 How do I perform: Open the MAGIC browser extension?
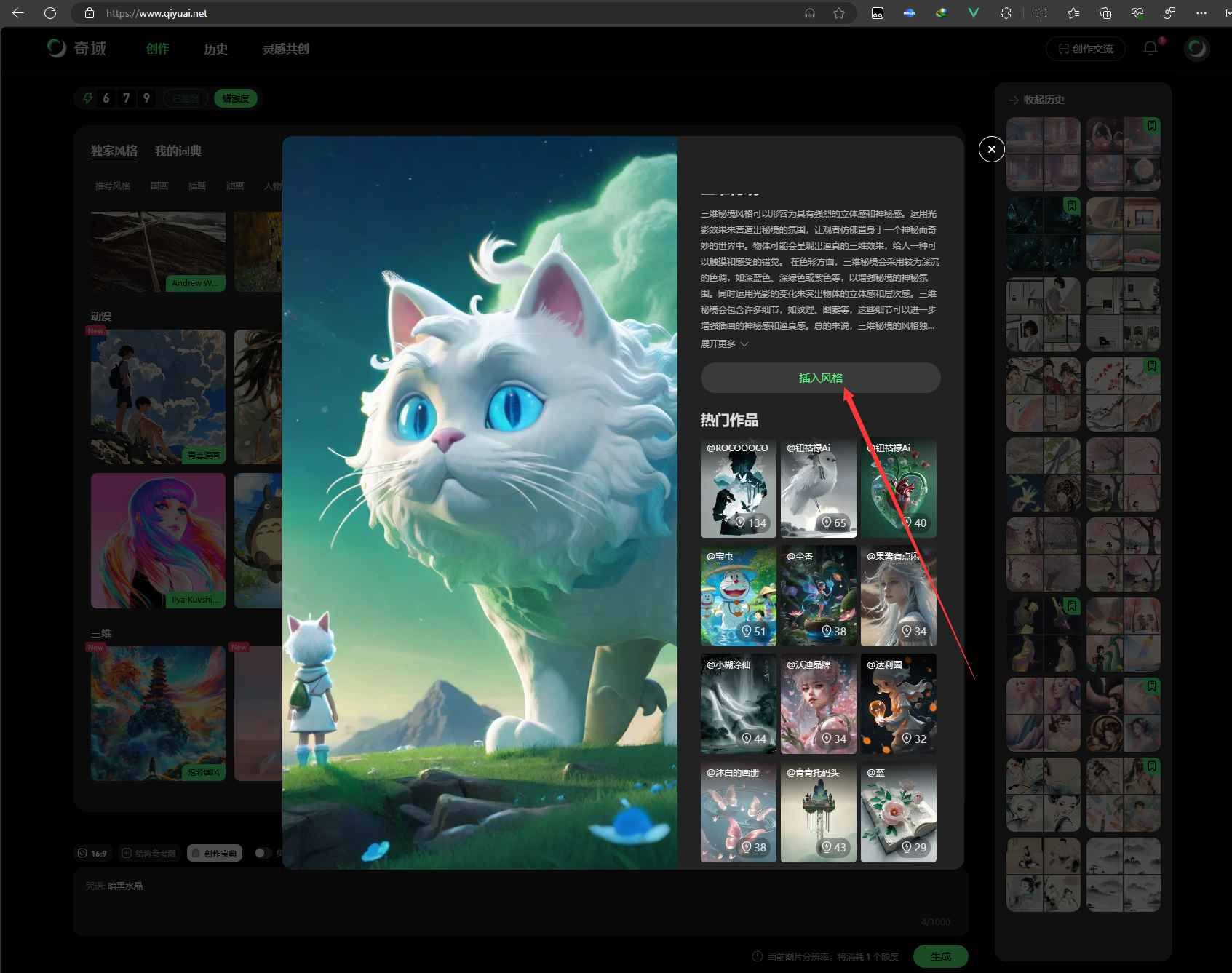909,13
